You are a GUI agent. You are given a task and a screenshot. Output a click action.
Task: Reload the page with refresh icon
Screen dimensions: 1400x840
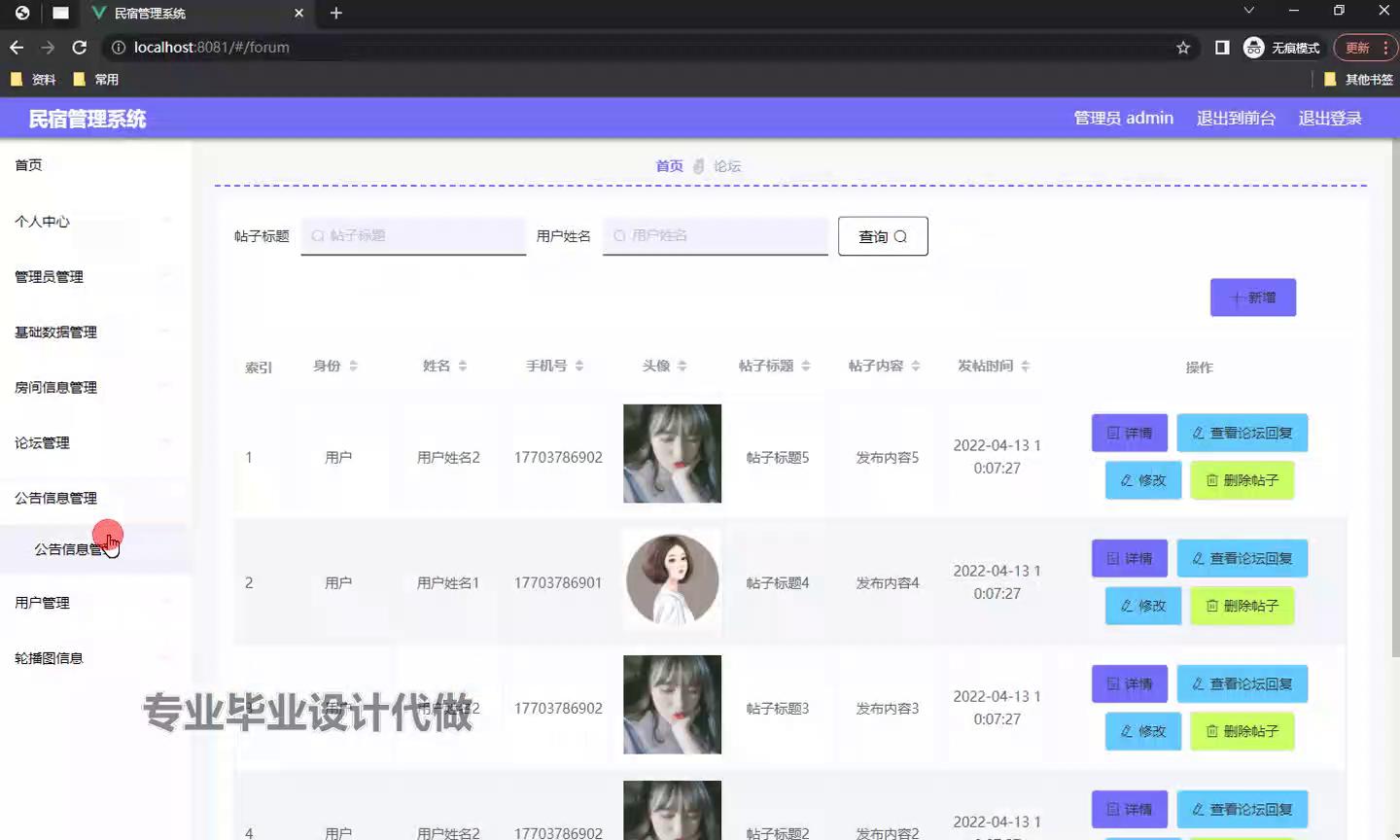pos(80,47)
